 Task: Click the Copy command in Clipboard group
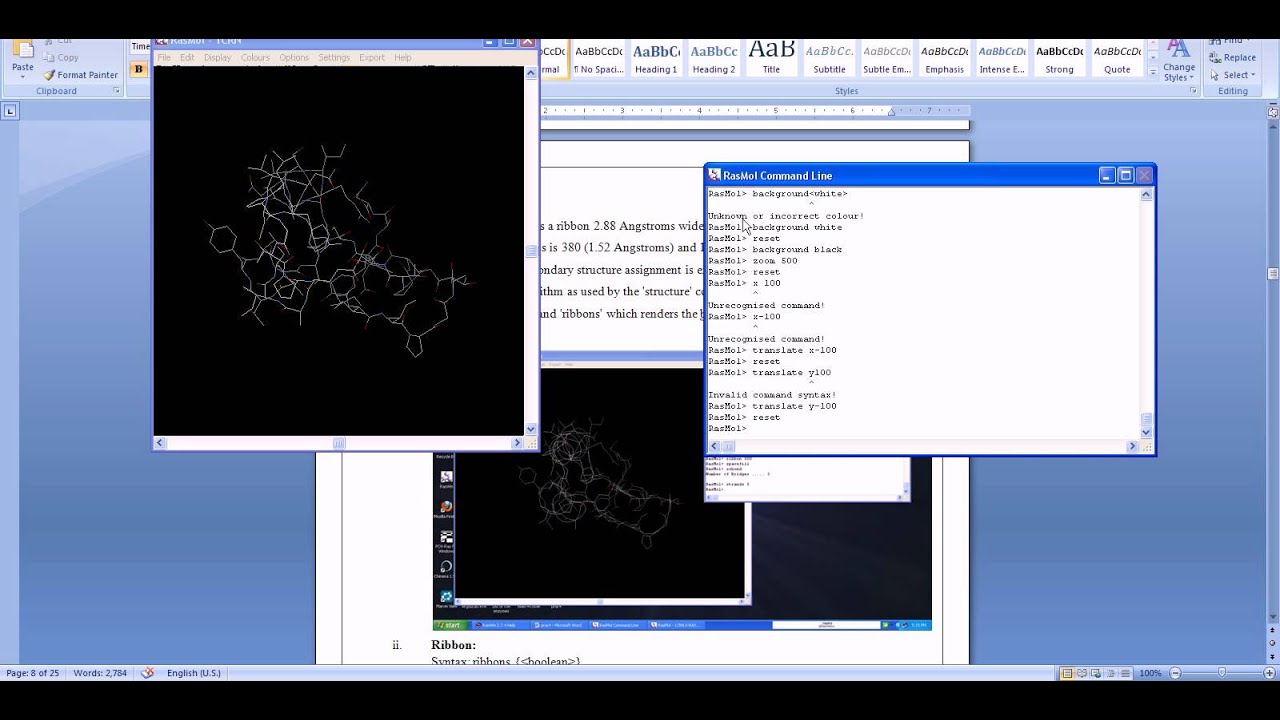[x=60, y=57]
